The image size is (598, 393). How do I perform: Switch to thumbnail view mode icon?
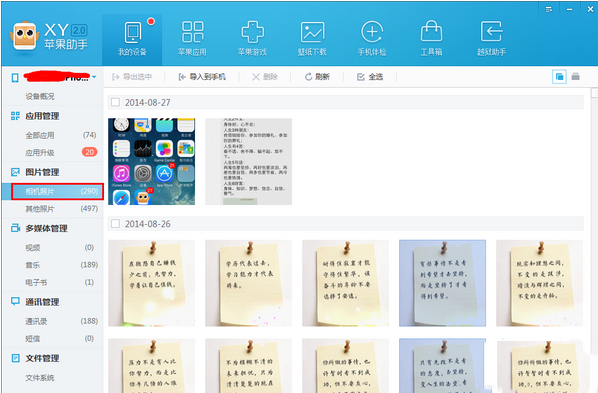click(559, 77)
